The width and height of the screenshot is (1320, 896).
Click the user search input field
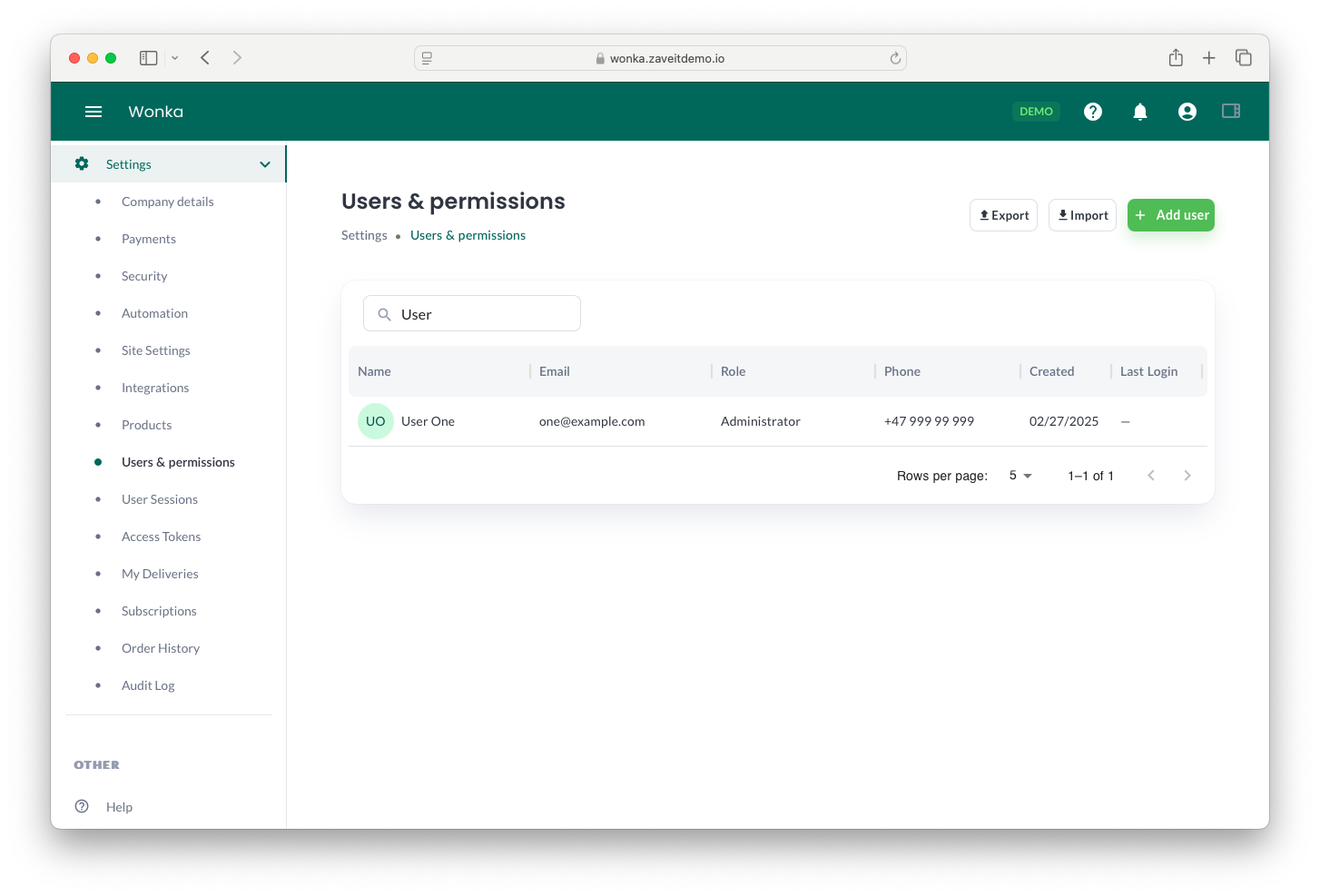tap(472, 313)
